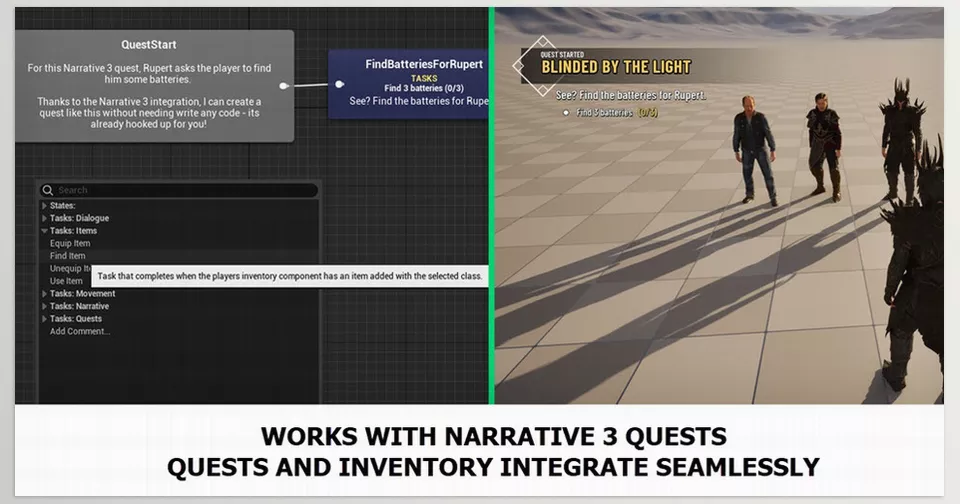Select the Unequip Item task

pyautogui.click(x=70, y=268)
